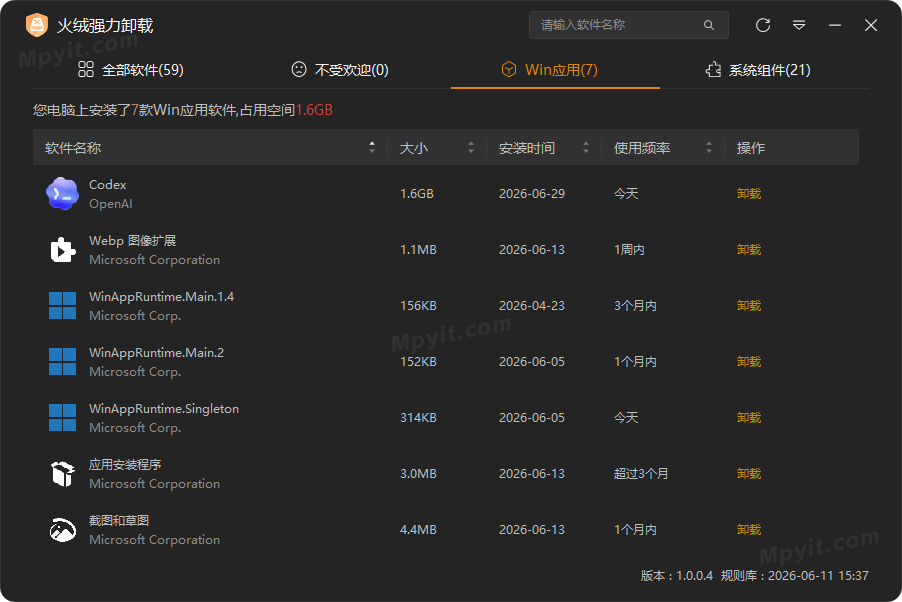Refresh the software list
The image size is (902, 602).
pyautogui.click(x=763, y=25)
